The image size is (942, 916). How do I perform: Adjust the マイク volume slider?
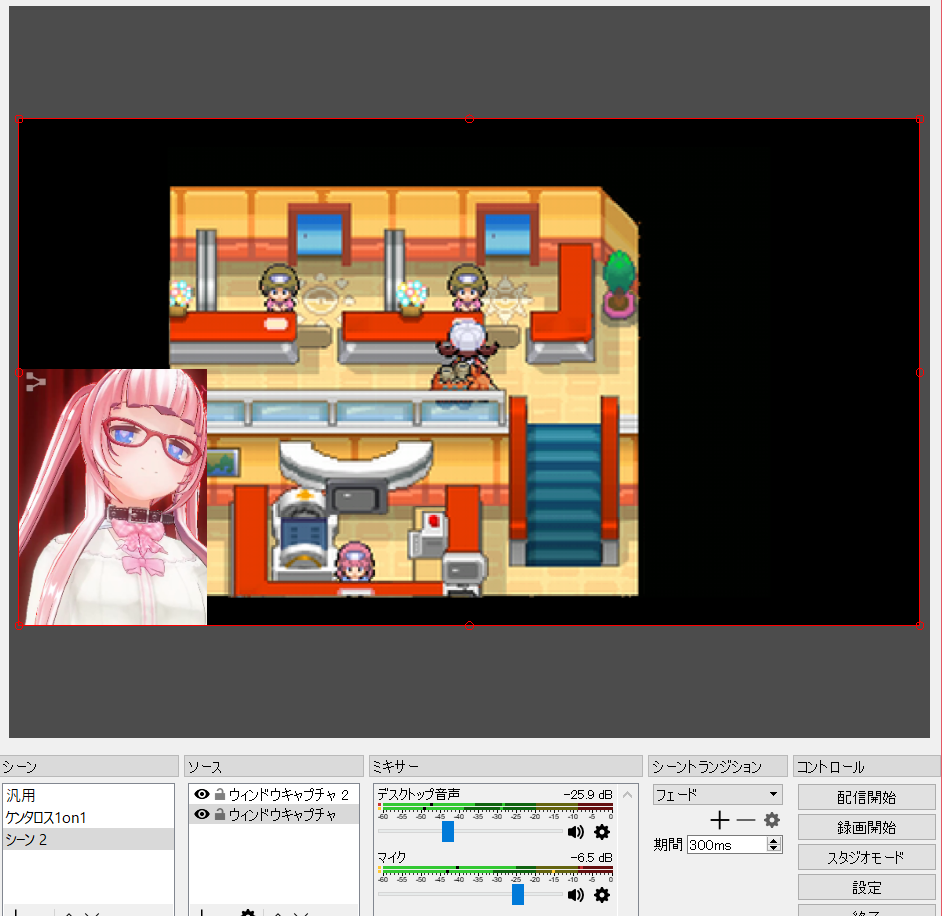tap(518, 894)
